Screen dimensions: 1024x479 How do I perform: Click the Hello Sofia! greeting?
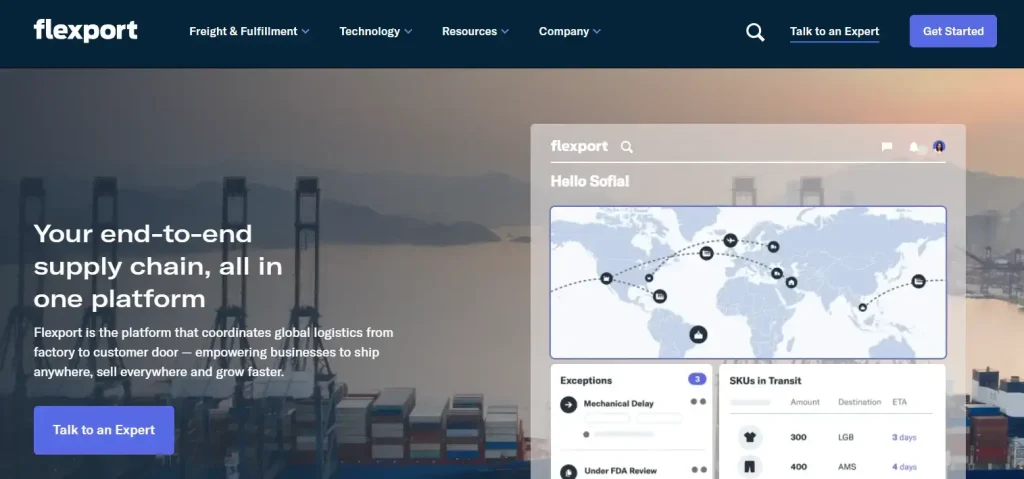[590, 182]
